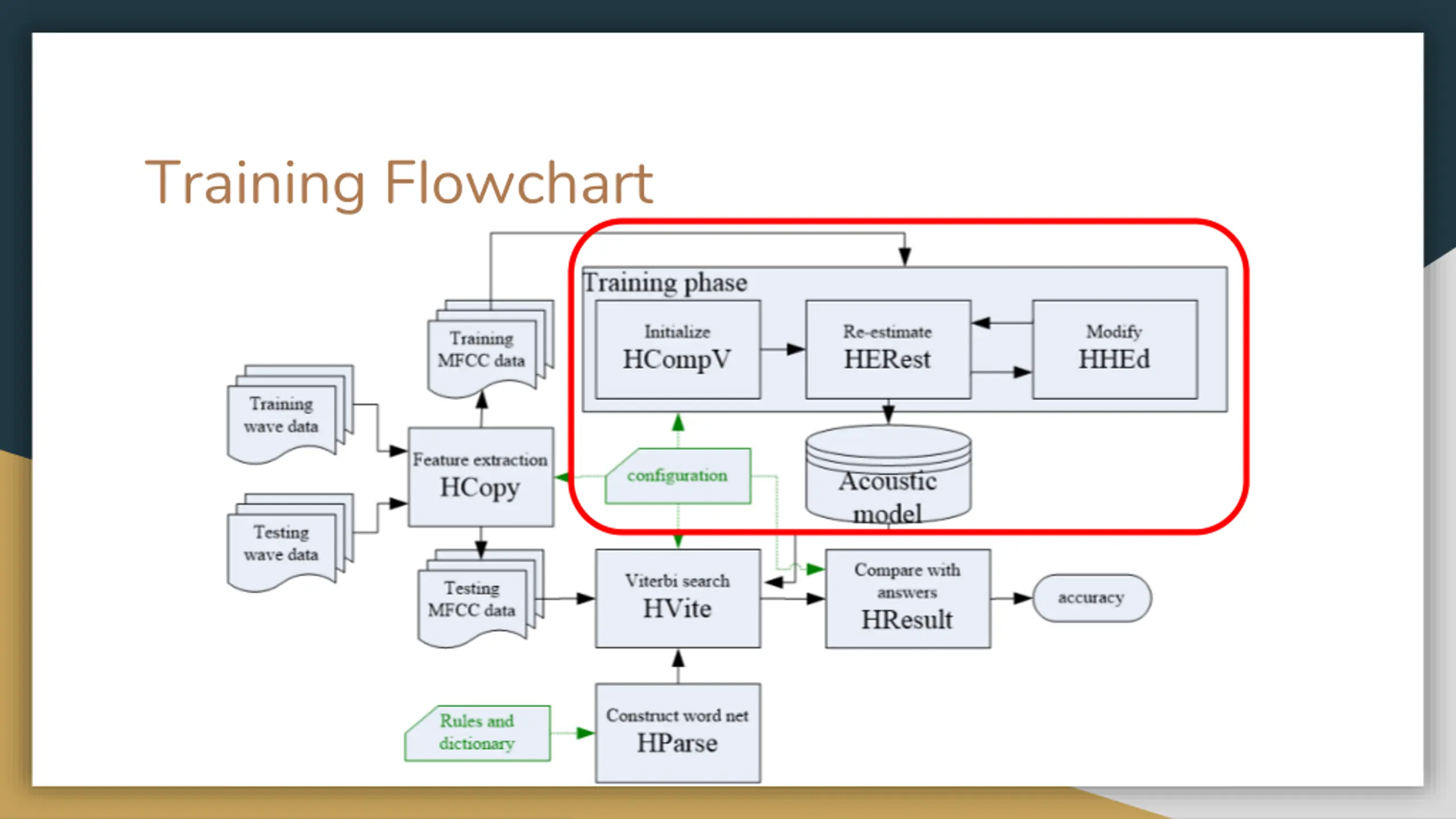
Task: Select the Re-estimate HERest box
Action: pyautogui.click(x=888, y=349)
